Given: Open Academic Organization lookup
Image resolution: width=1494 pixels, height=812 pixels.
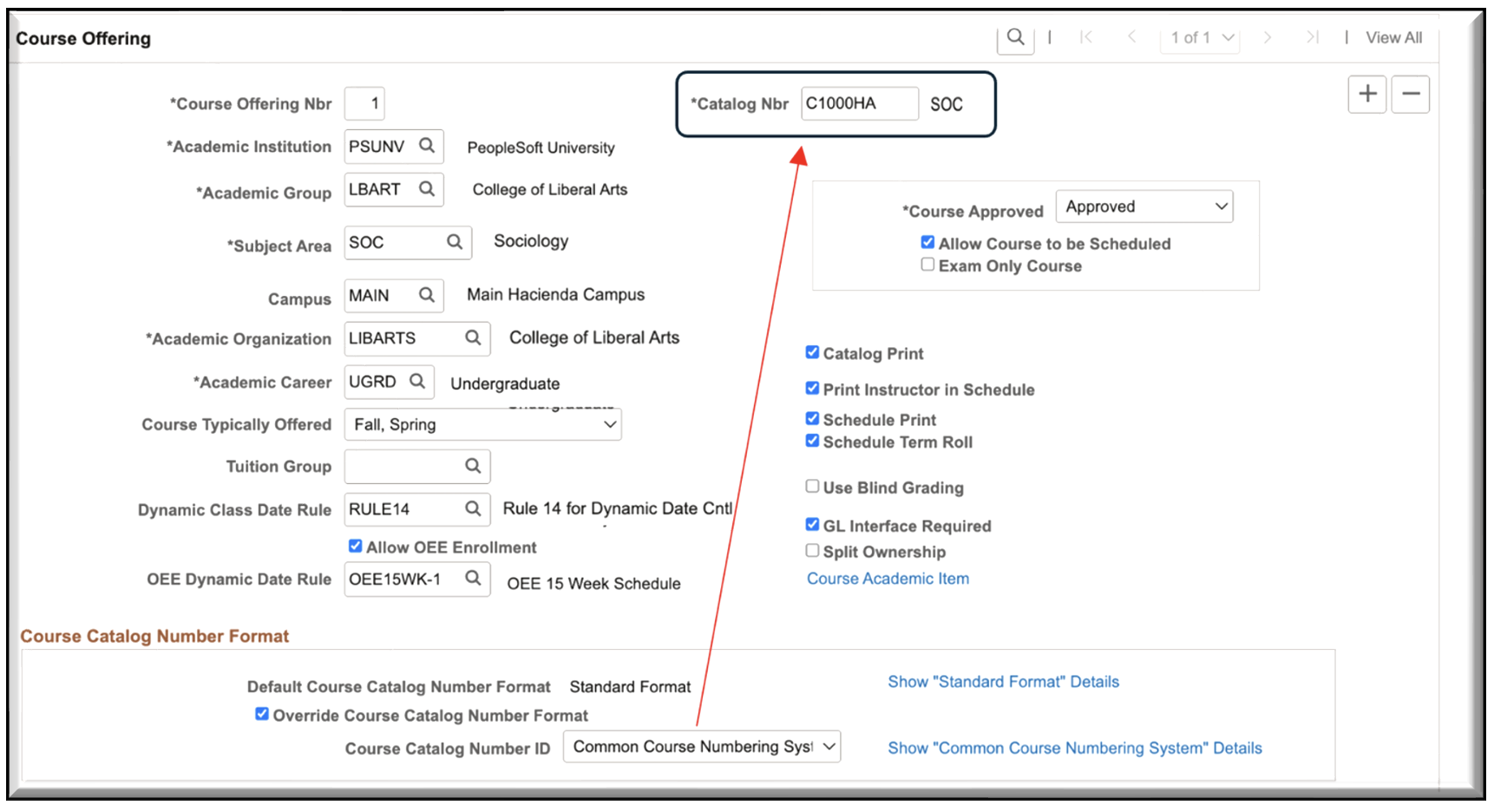Looking at the screenshot, I should coord(473,337).
